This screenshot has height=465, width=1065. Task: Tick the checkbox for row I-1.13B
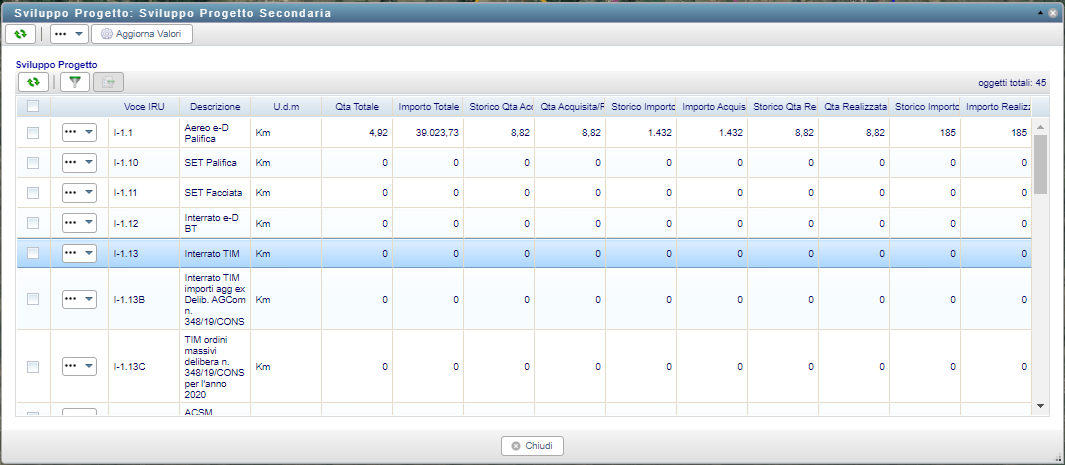point(33,299)
